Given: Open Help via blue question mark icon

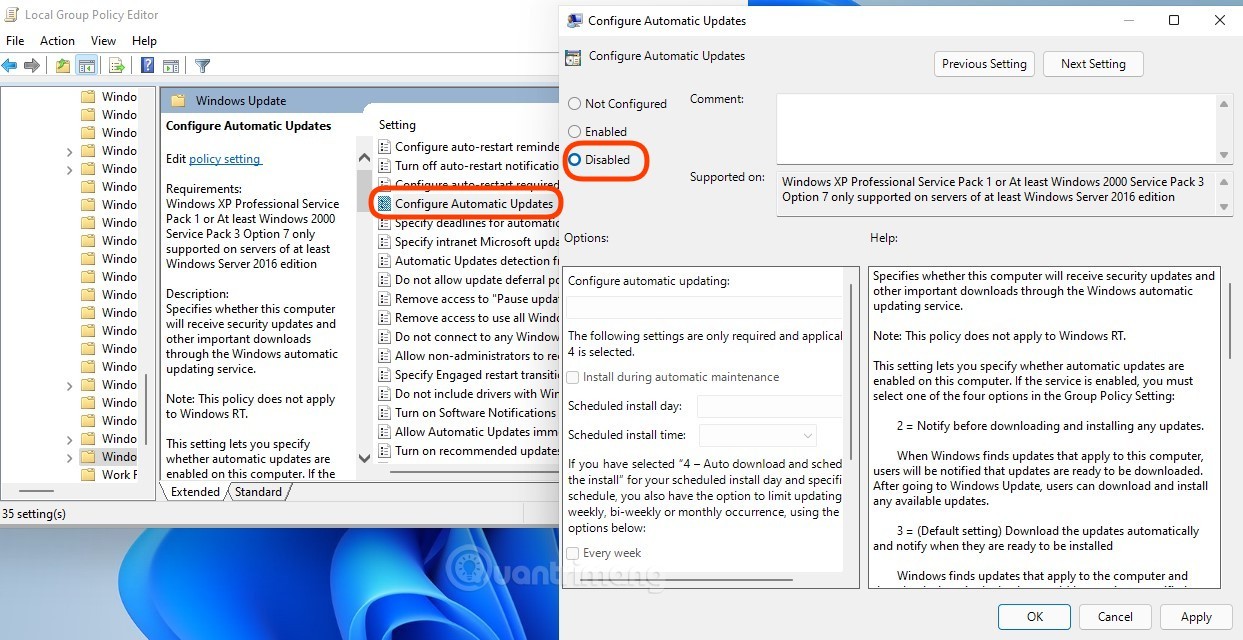Looking at the screenshot, I should click(x=147, y=66).
